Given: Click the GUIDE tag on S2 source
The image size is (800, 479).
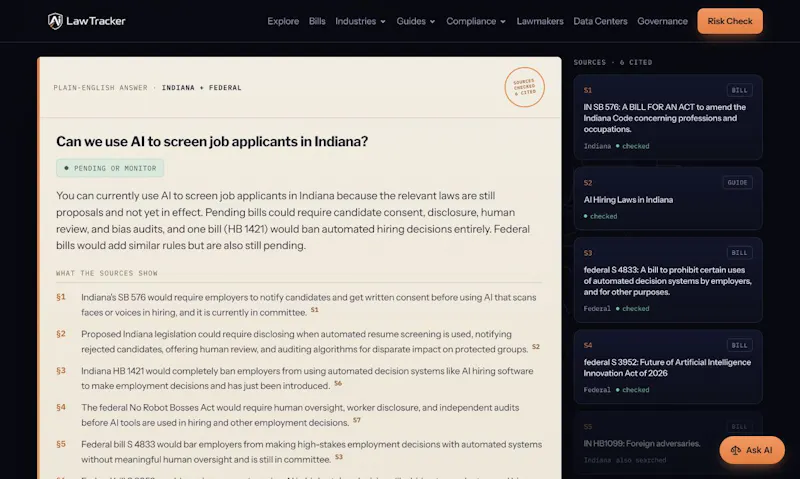Looking at the screenshot, I should click(737, 183).
